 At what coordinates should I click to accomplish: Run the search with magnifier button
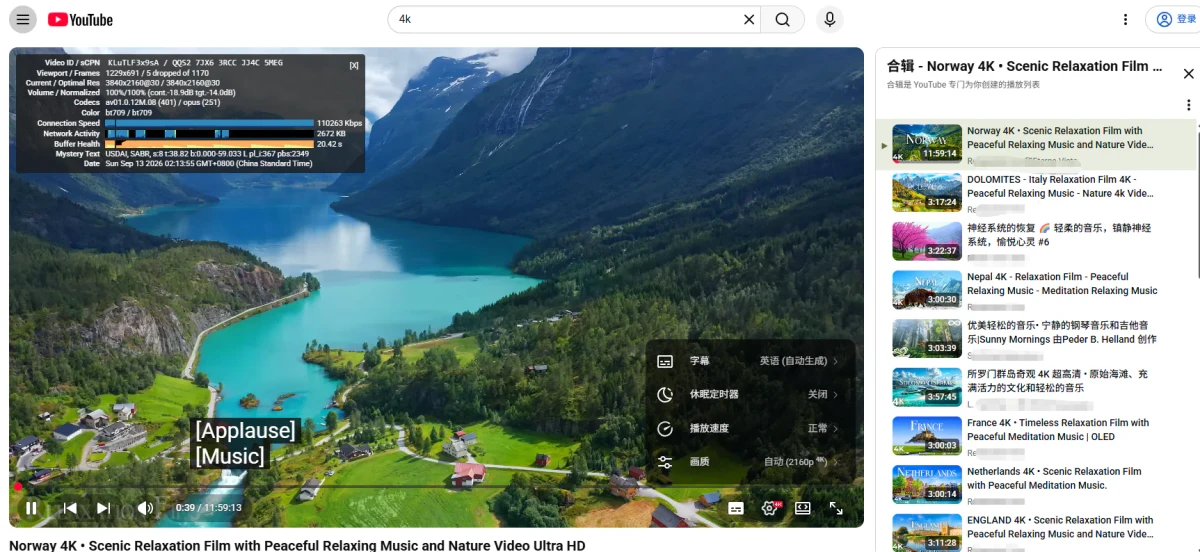point(782,19)
